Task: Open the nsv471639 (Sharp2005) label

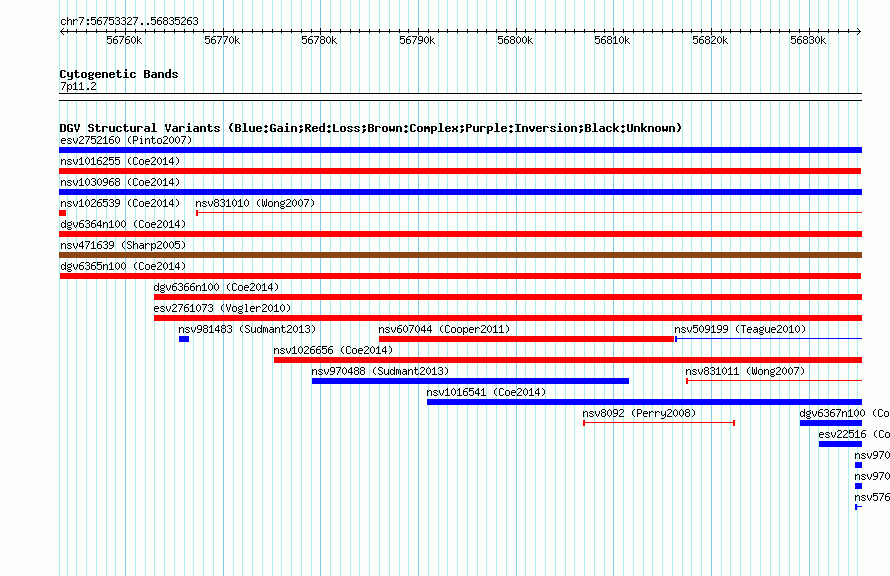Action: 123,245
